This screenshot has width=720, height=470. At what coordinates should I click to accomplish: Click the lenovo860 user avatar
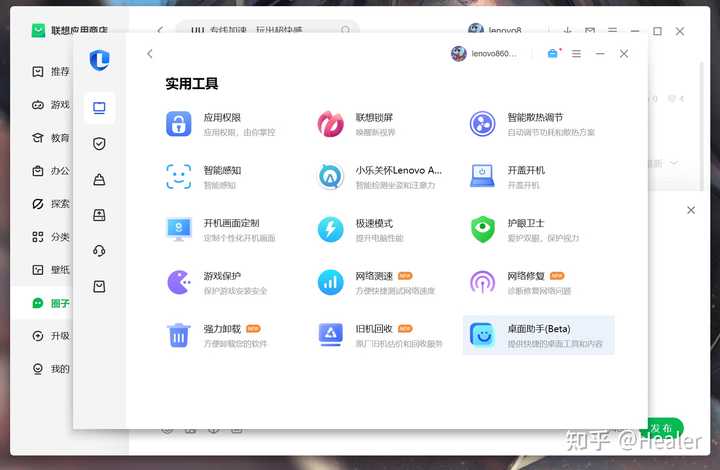coord(459,54)
